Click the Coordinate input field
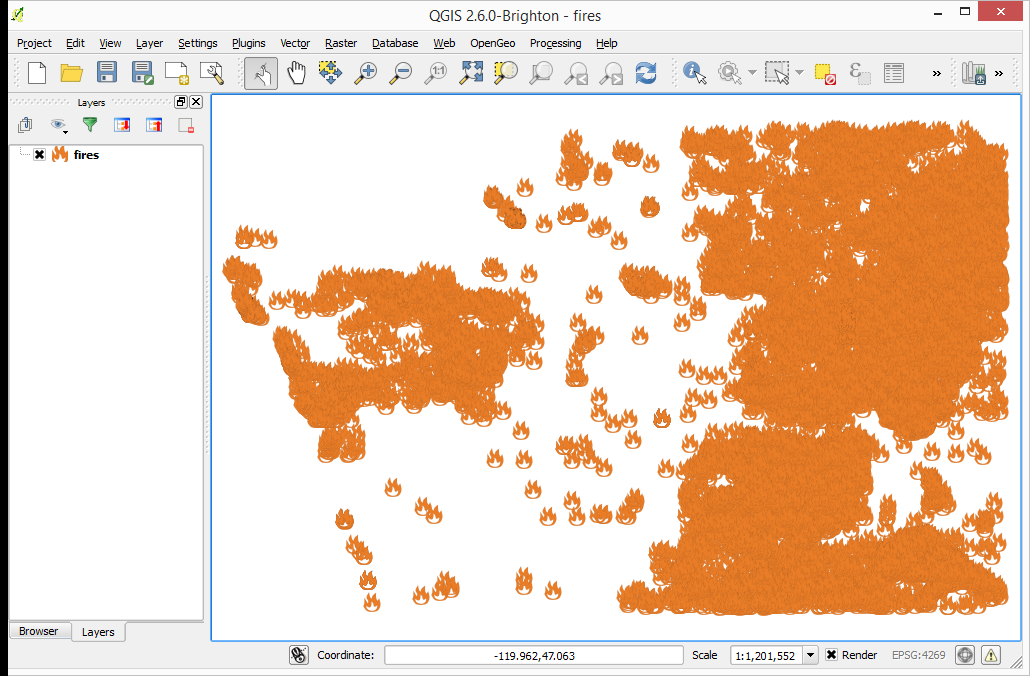 coord(534,655)
